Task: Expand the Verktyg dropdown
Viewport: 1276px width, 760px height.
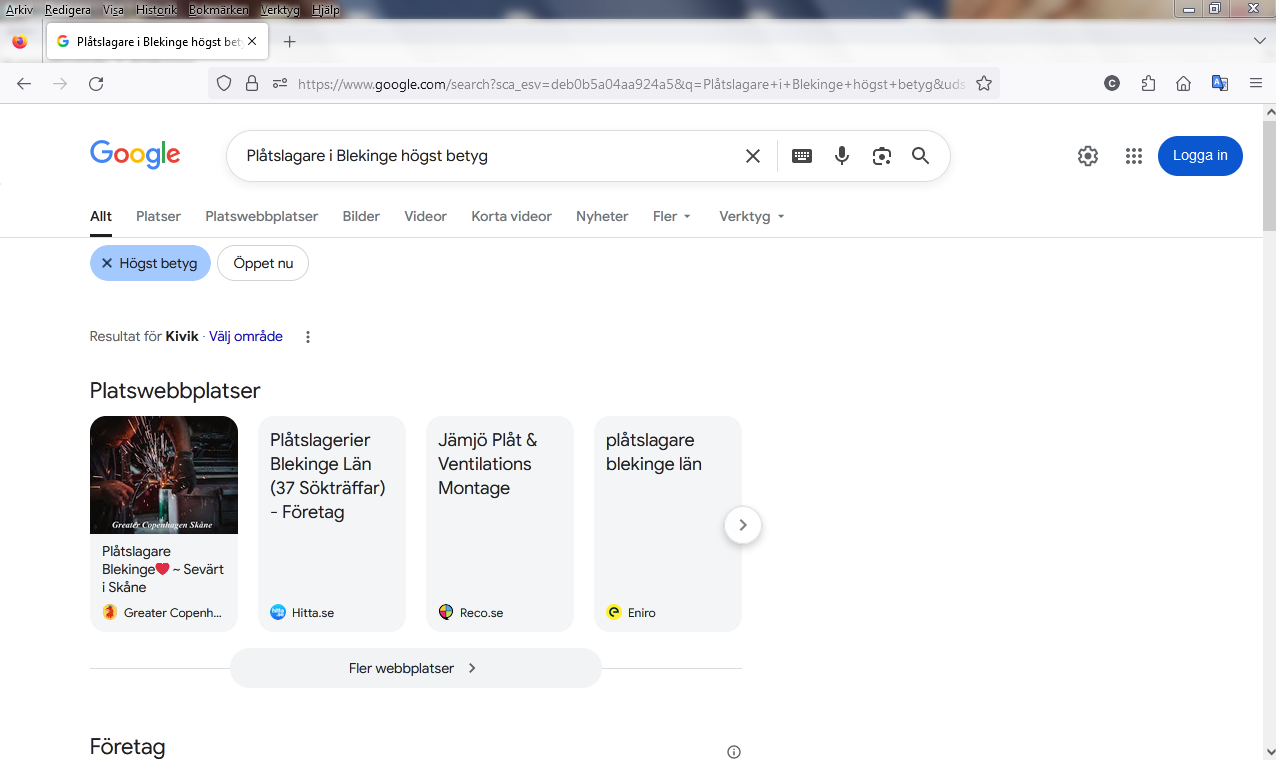Action: [751, 216]
